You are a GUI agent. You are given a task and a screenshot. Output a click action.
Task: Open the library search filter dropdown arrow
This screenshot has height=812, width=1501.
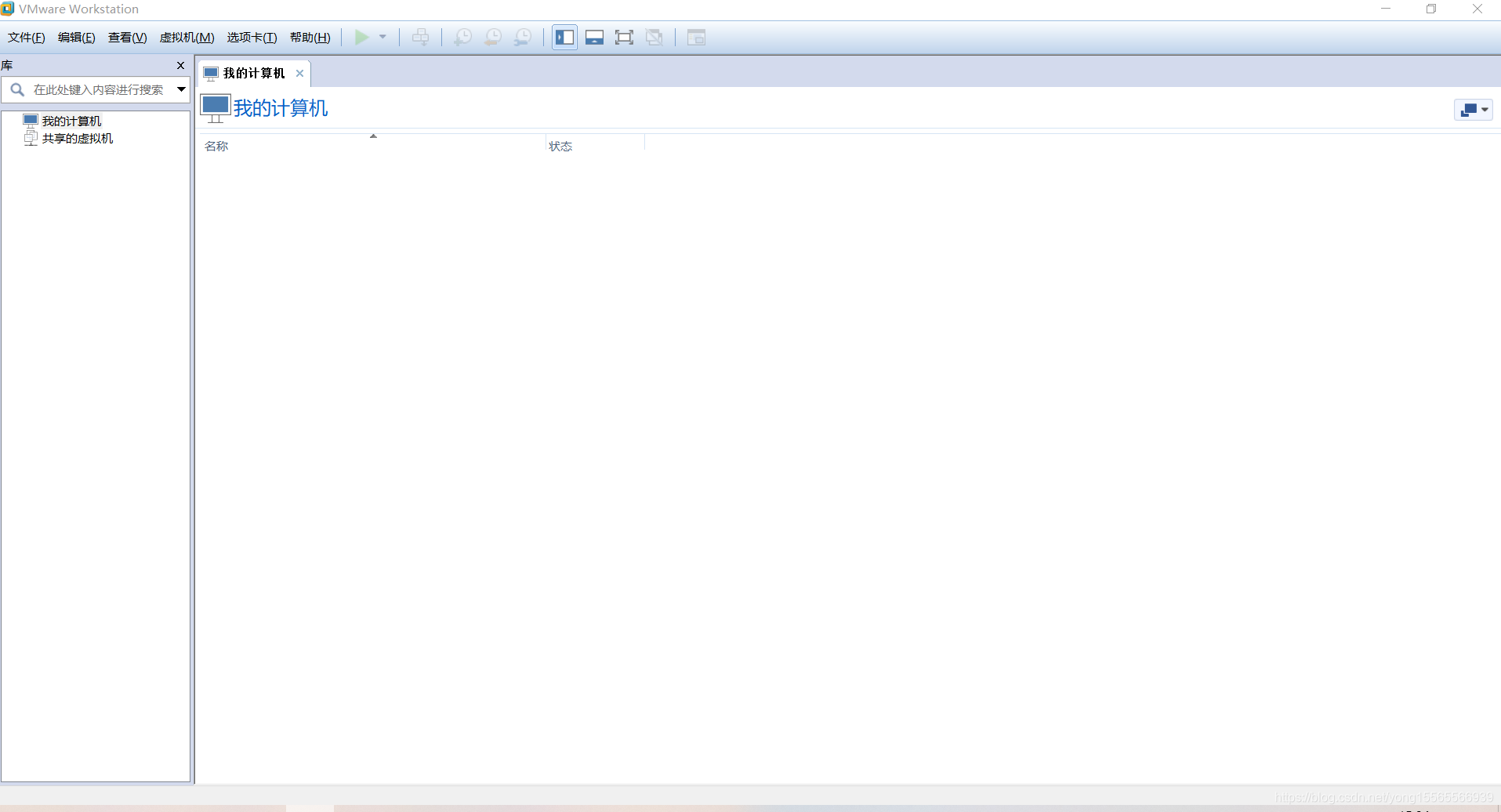tap(181, 89)
